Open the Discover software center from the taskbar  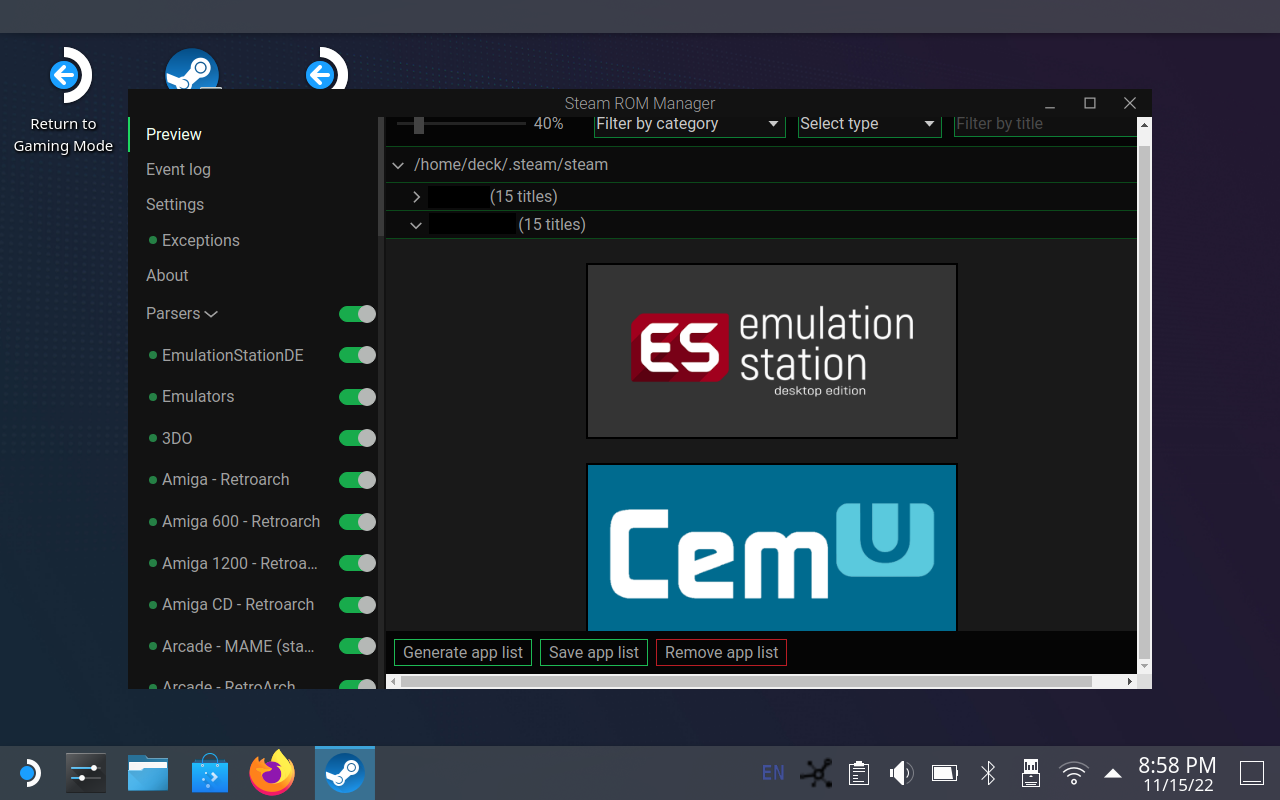coord(210,772)
